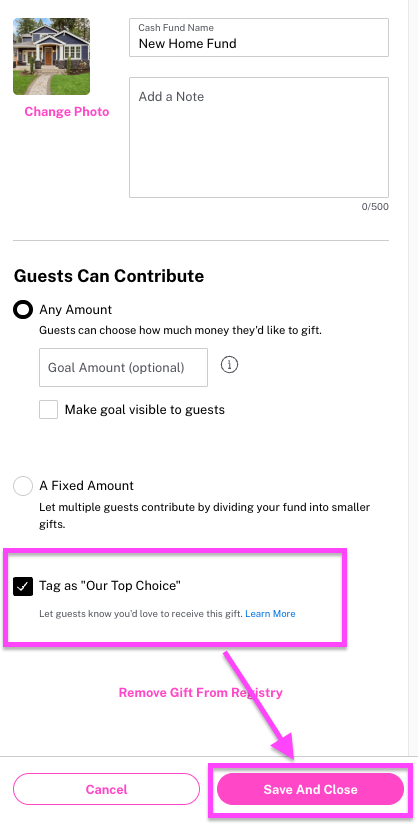The image size is (418, 833).
Task: Click the Change Photo link
Action: 67,112
